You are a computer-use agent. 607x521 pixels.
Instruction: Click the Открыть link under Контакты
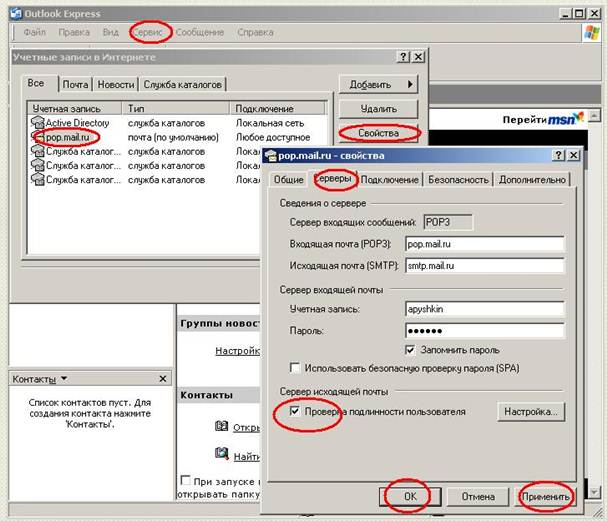(x=246, y=427)
